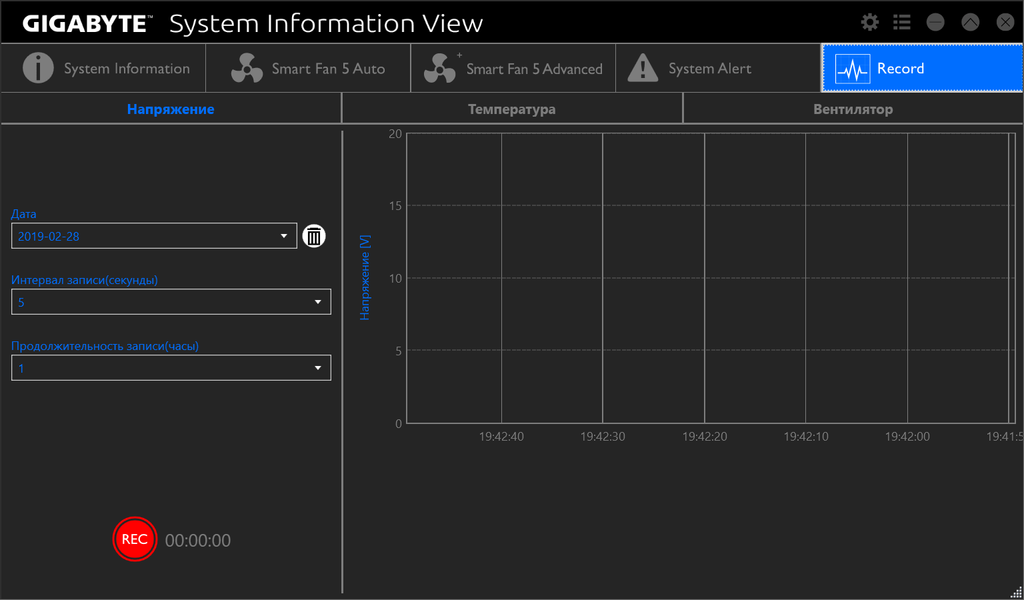
Task: Click the System Alert warning triangle icon
Action: tap(643, 68)
